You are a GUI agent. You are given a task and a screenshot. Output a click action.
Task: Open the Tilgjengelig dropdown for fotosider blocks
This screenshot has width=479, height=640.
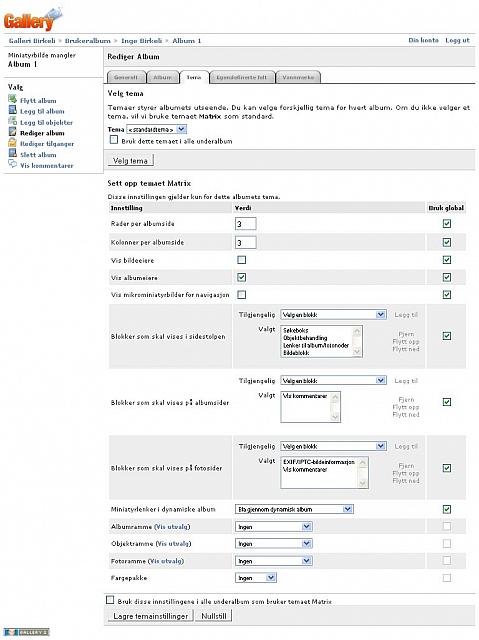(x=333, y=446)
